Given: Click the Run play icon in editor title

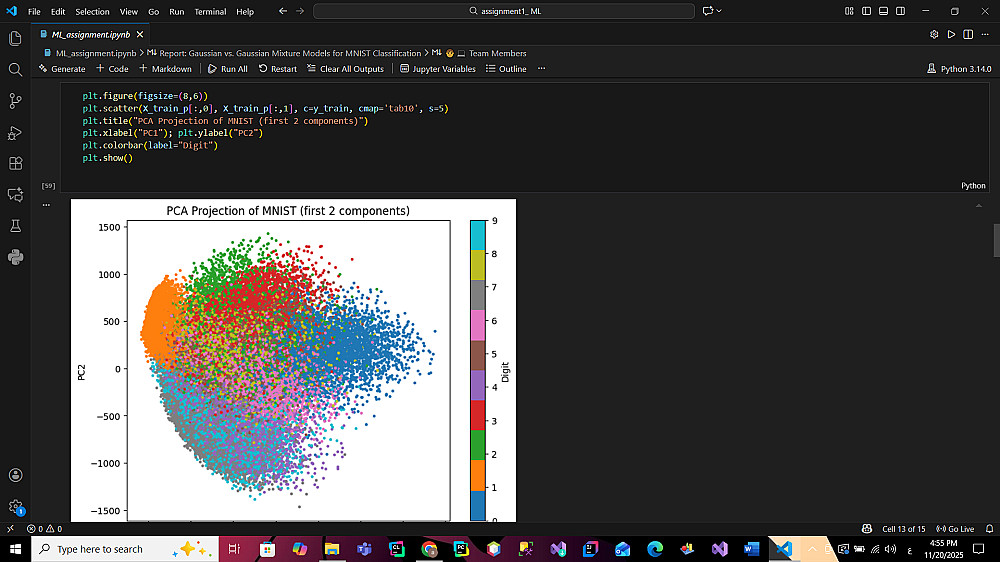Looking at the screenshot, I should point(952,34).
